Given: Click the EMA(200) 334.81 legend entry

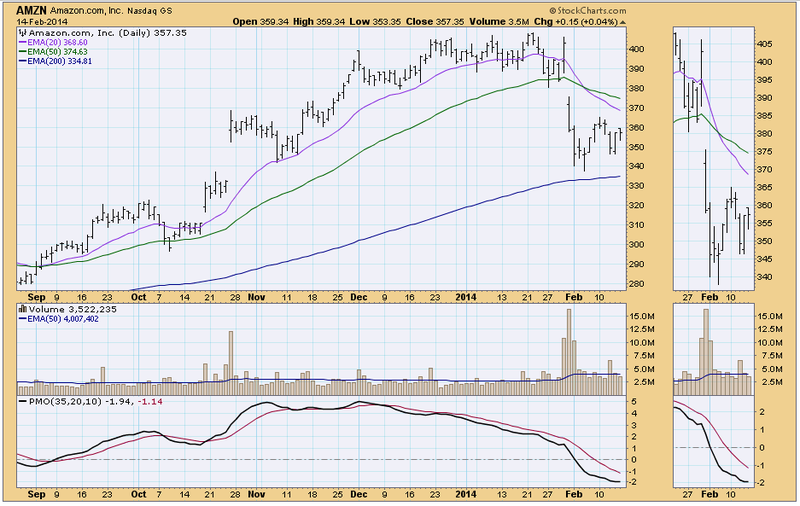Looking at the screenshot, I should (60, 61).
